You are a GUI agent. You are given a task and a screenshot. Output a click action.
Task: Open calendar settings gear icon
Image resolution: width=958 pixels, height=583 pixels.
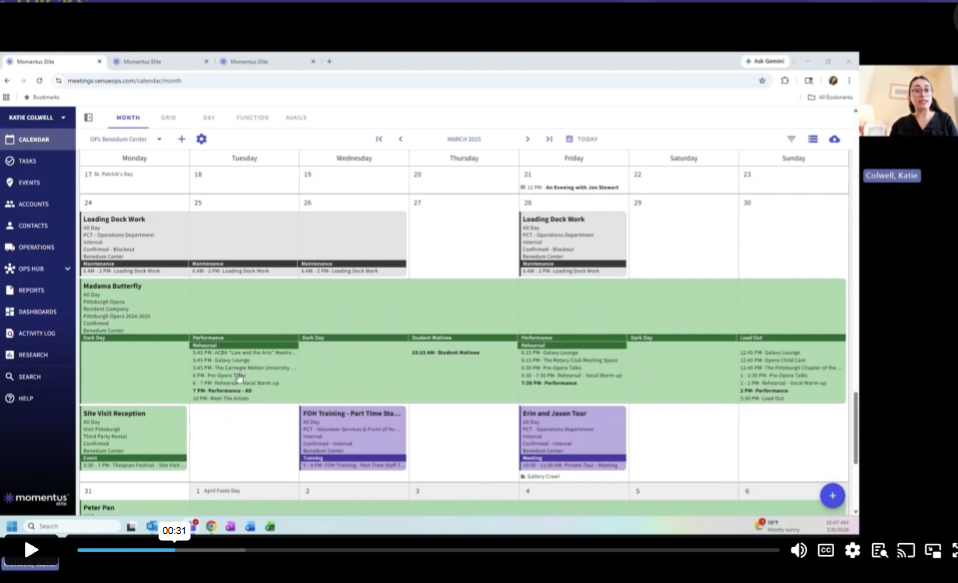click(202, 139)
